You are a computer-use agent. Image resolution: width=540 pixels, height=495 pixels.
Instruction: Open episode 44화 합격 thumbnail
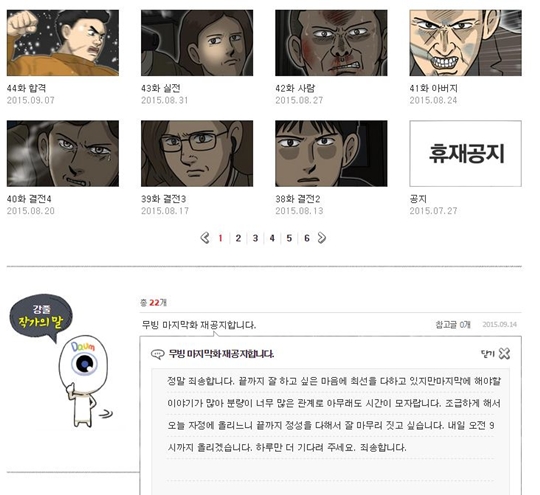63,43
